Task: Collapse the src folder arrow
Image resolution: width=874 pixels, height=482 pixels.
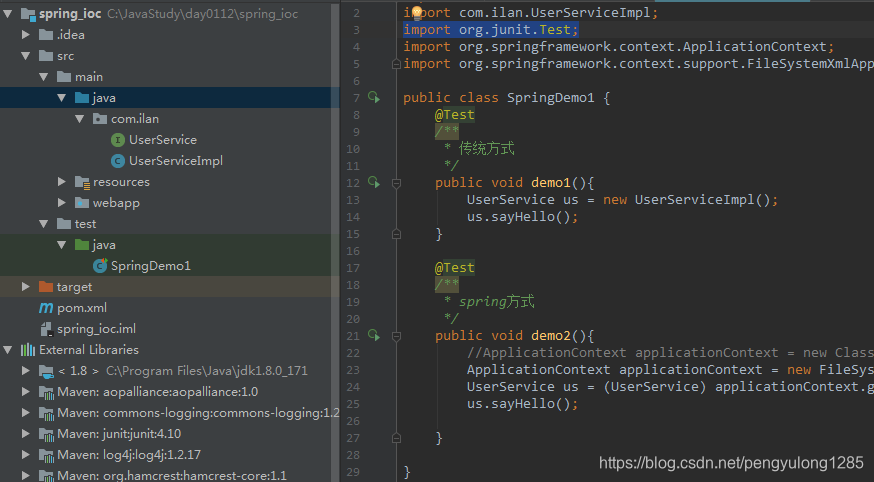Action: [26, 56]
